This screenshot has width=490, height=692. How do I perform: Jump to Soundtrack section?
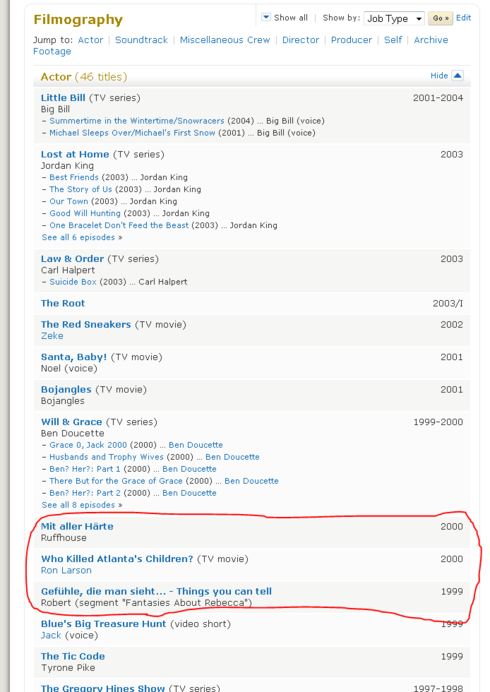(141, 40)
